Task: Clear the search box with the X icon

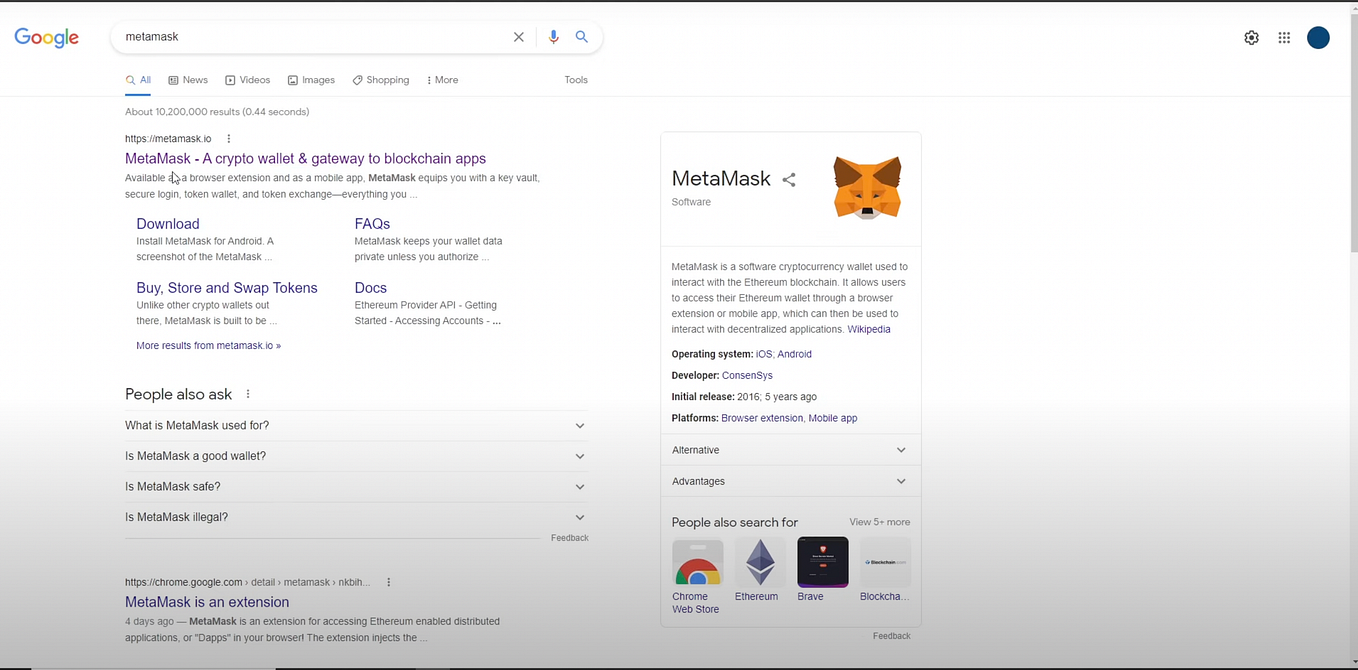Action: click(518, 37)
